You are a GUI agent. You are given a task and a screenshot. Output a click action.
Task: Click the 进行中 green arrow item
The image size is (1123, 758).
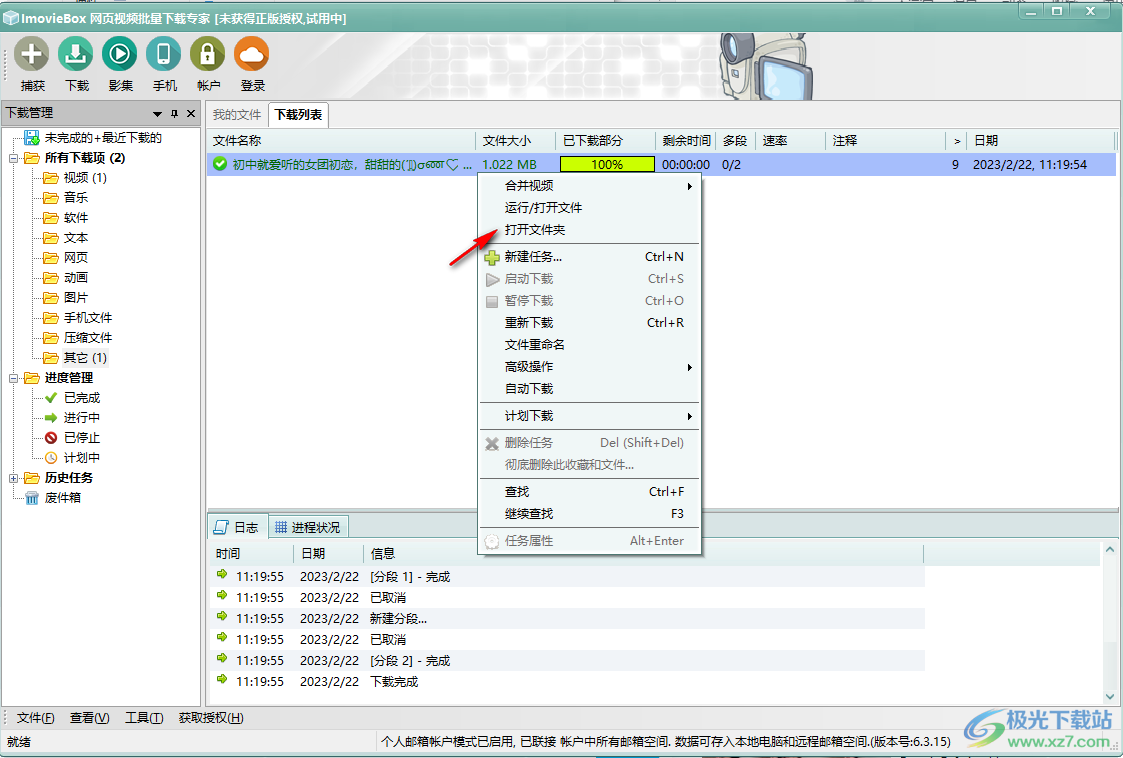tap(82, 418)
